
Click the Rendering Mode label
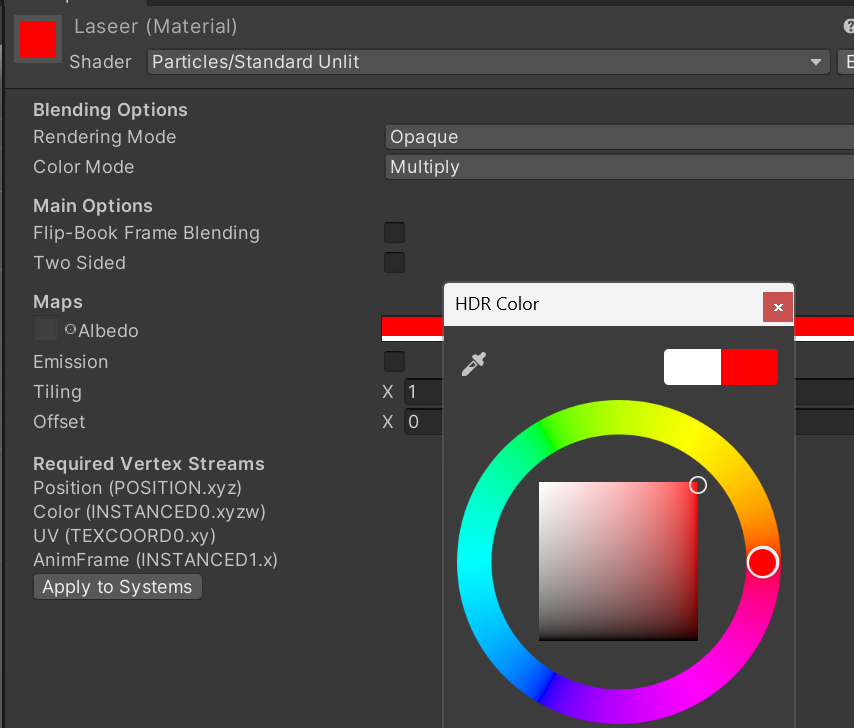105,137
